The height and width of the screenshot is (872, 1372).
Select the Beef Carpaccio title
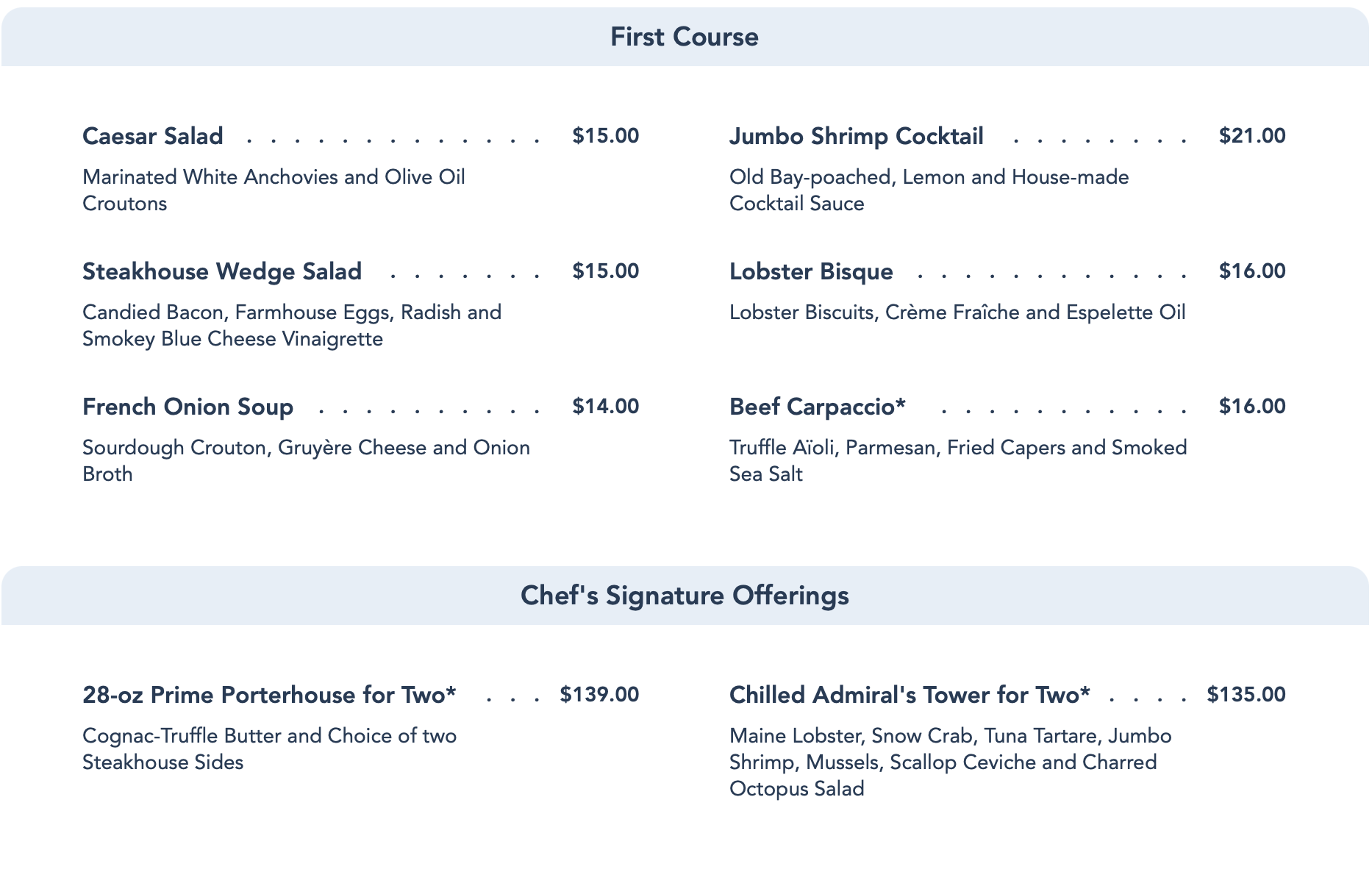coord(818,407)
